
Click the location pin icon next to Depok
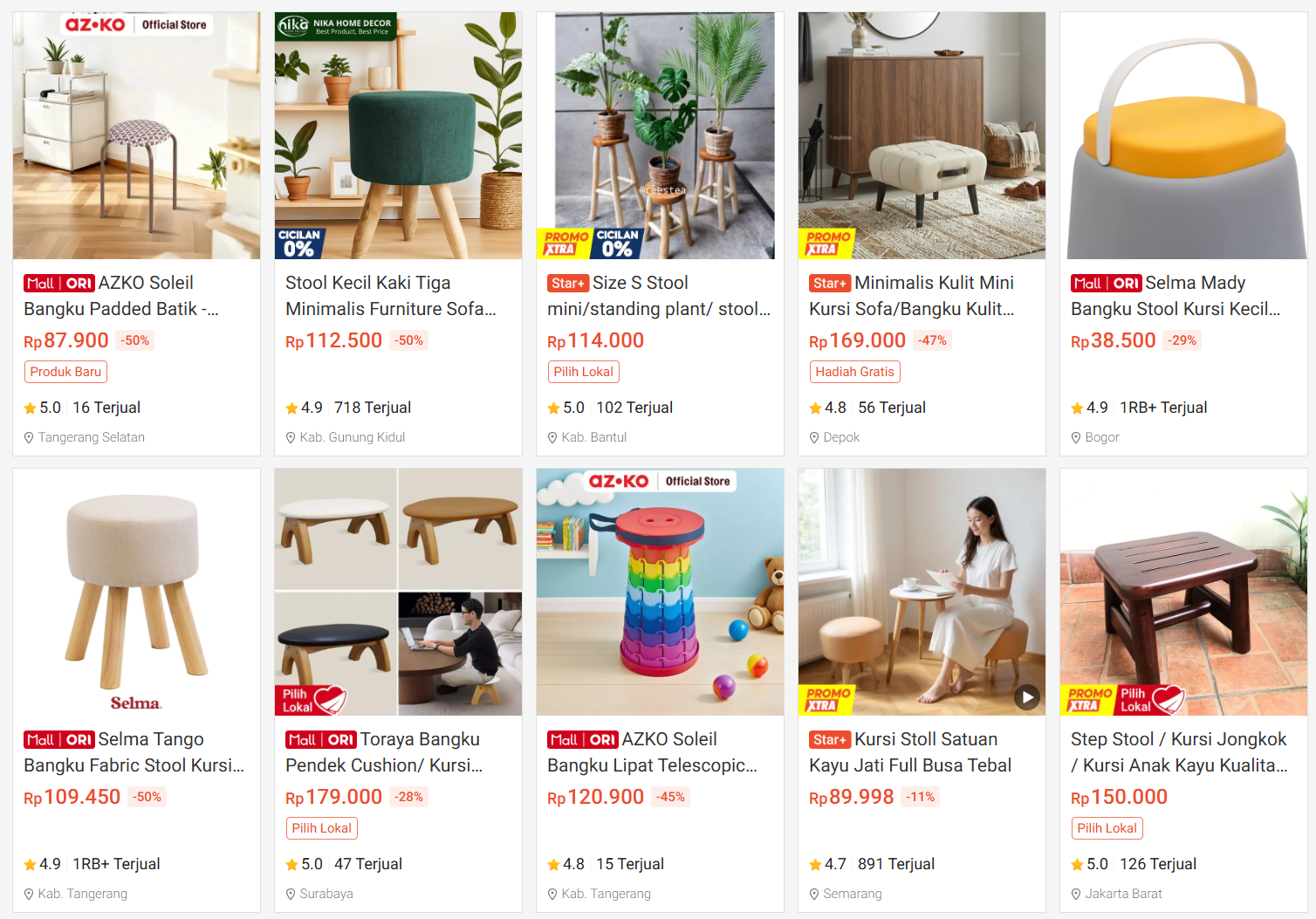(x=814, y=437)
